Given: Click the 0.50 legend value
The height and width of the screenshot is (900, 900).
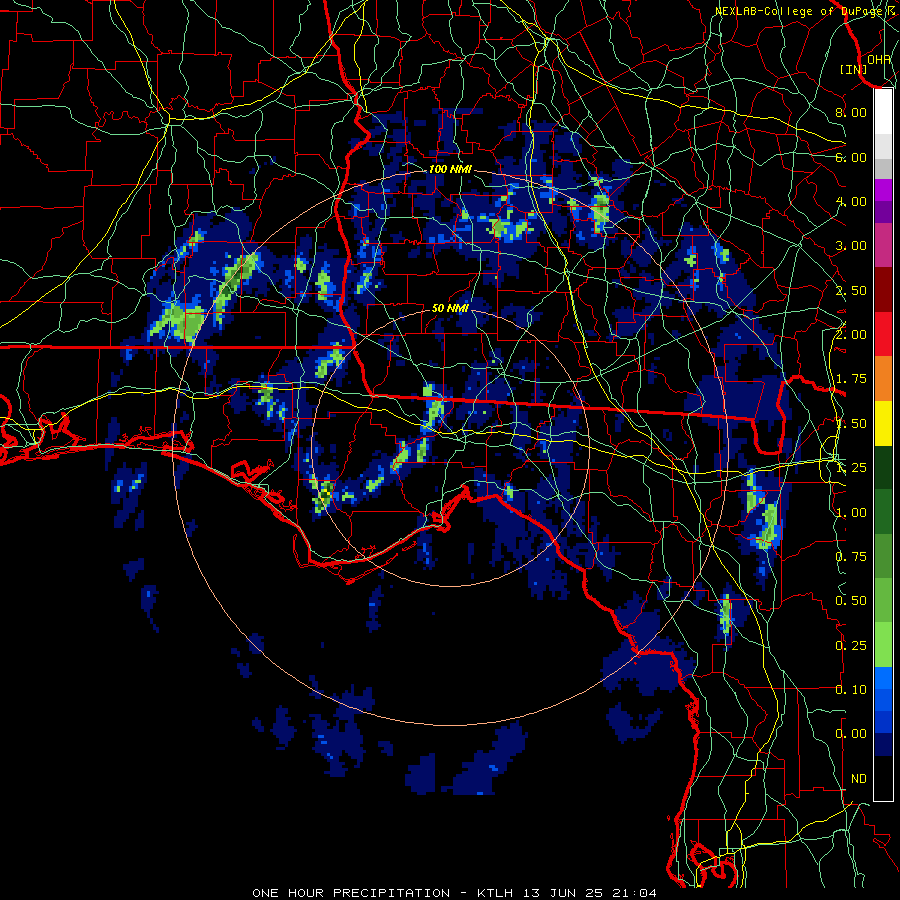Looking at the screenshot, I should coord(851,601).
